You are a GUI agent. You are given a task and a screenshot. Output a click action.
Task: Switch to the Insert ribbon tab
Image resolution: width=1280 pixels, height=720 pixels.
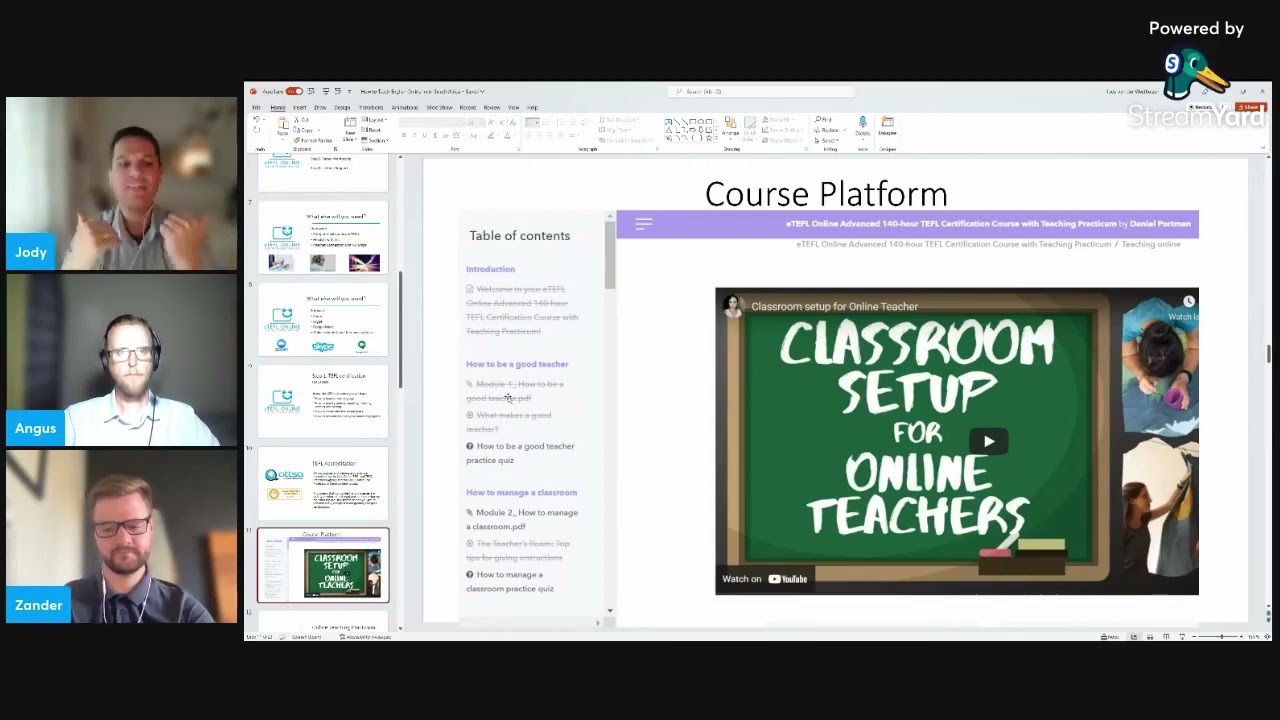tap(299, 107)
